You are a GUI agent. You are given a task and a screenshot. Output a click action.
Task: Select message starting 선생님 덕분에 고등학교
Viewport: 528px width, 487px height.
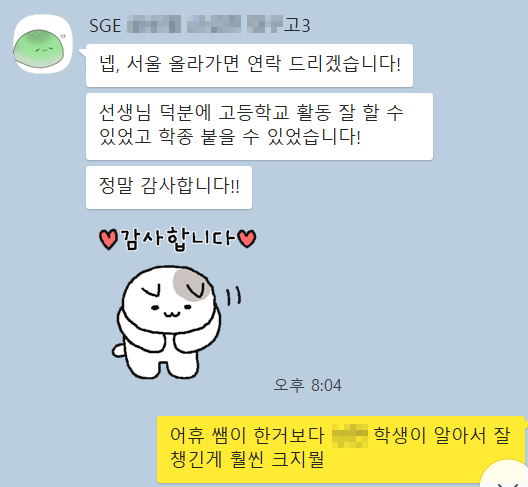[x=259, y=126]
